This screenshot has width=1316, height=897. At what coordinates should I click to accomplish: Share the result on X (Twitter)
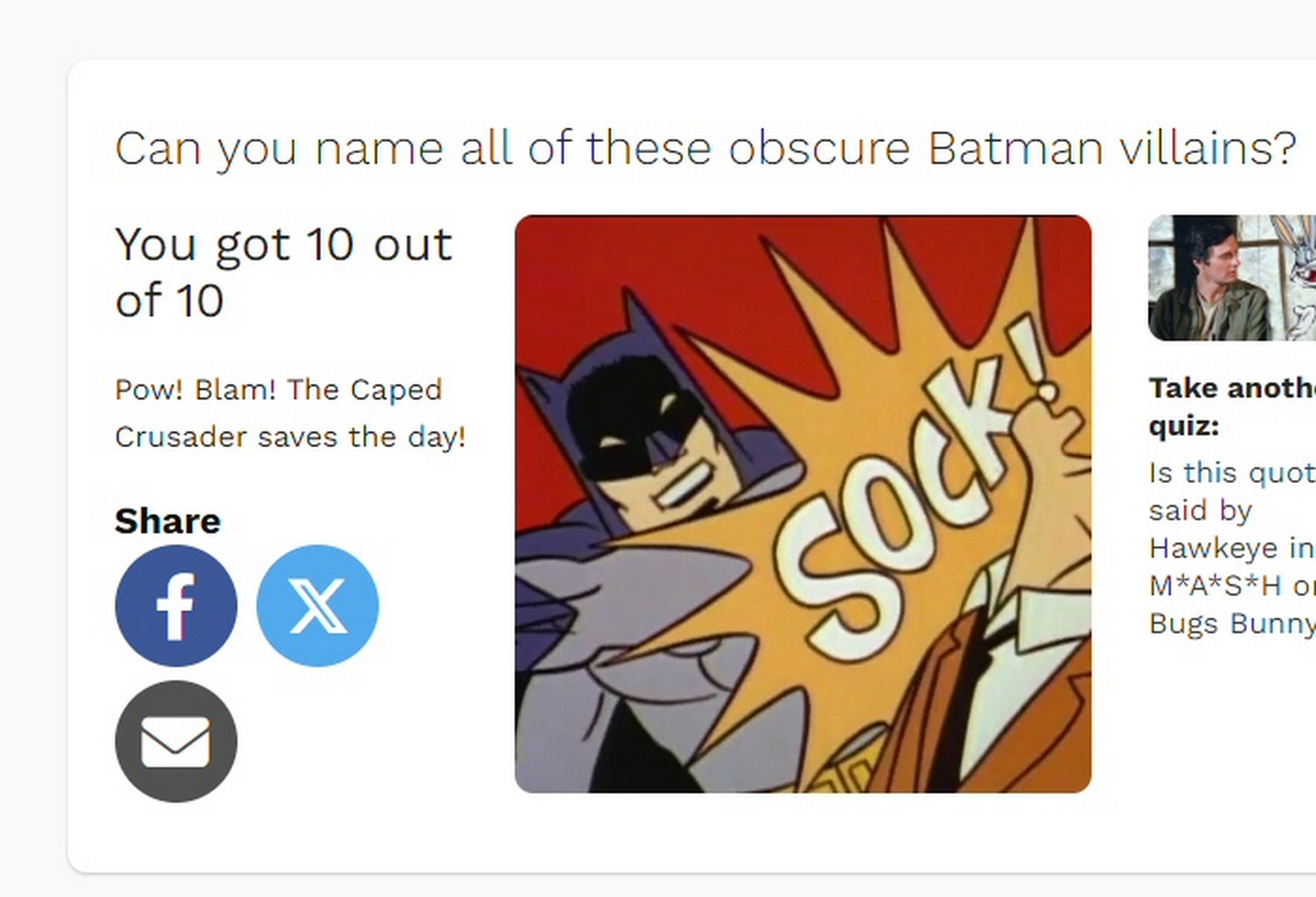[x=317, y=605]
